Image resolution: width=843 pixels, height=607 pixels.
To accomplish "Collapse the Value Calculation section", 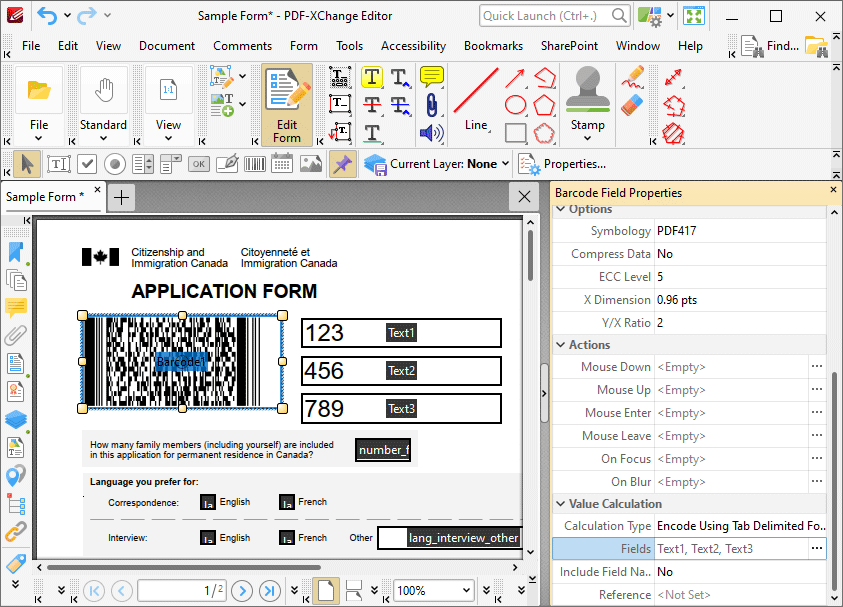I will click(x=561, y=504).
